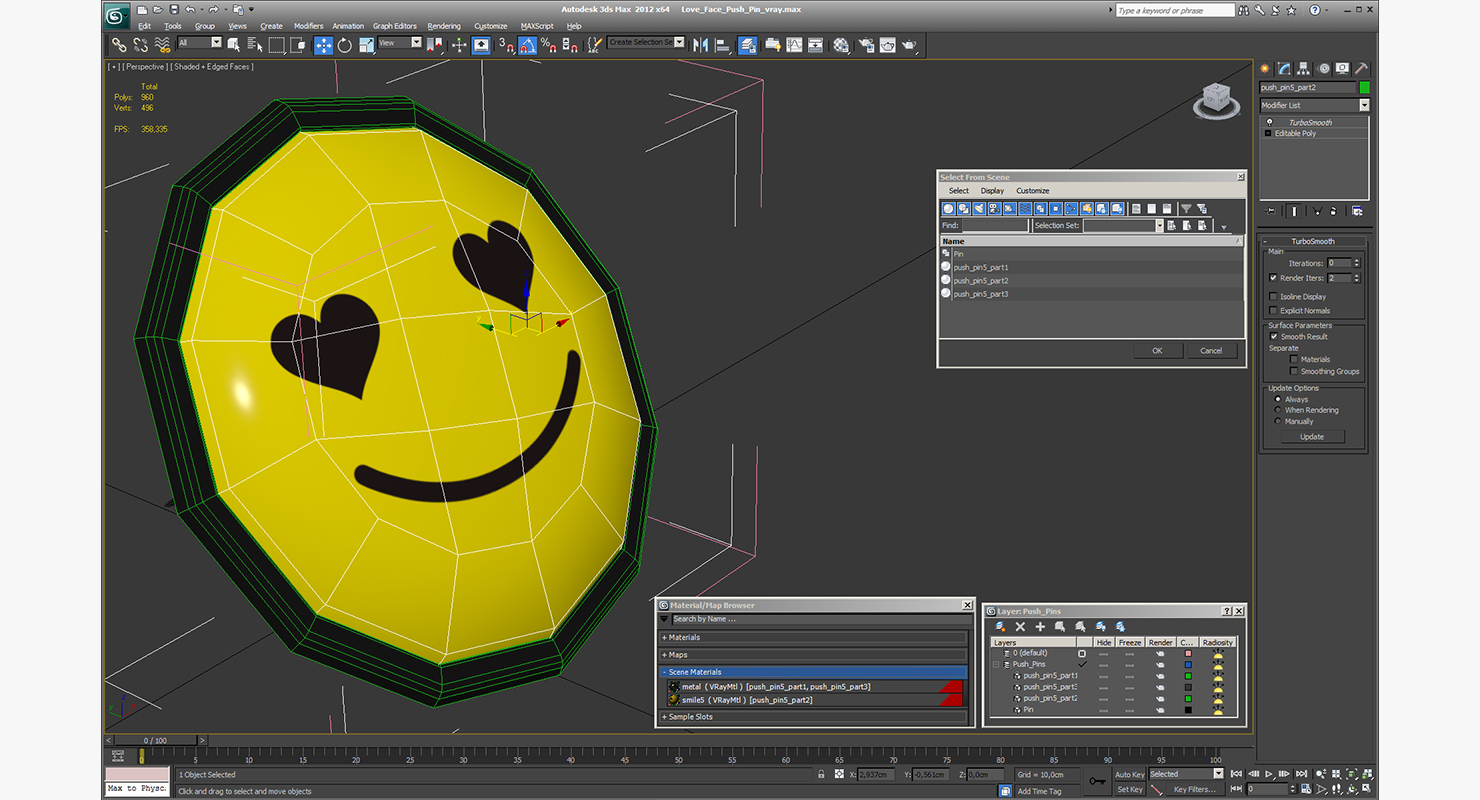Screen dimensions: 1480x800
Task: Activate the Select and Rotate tool
Action: click(345, 45)
